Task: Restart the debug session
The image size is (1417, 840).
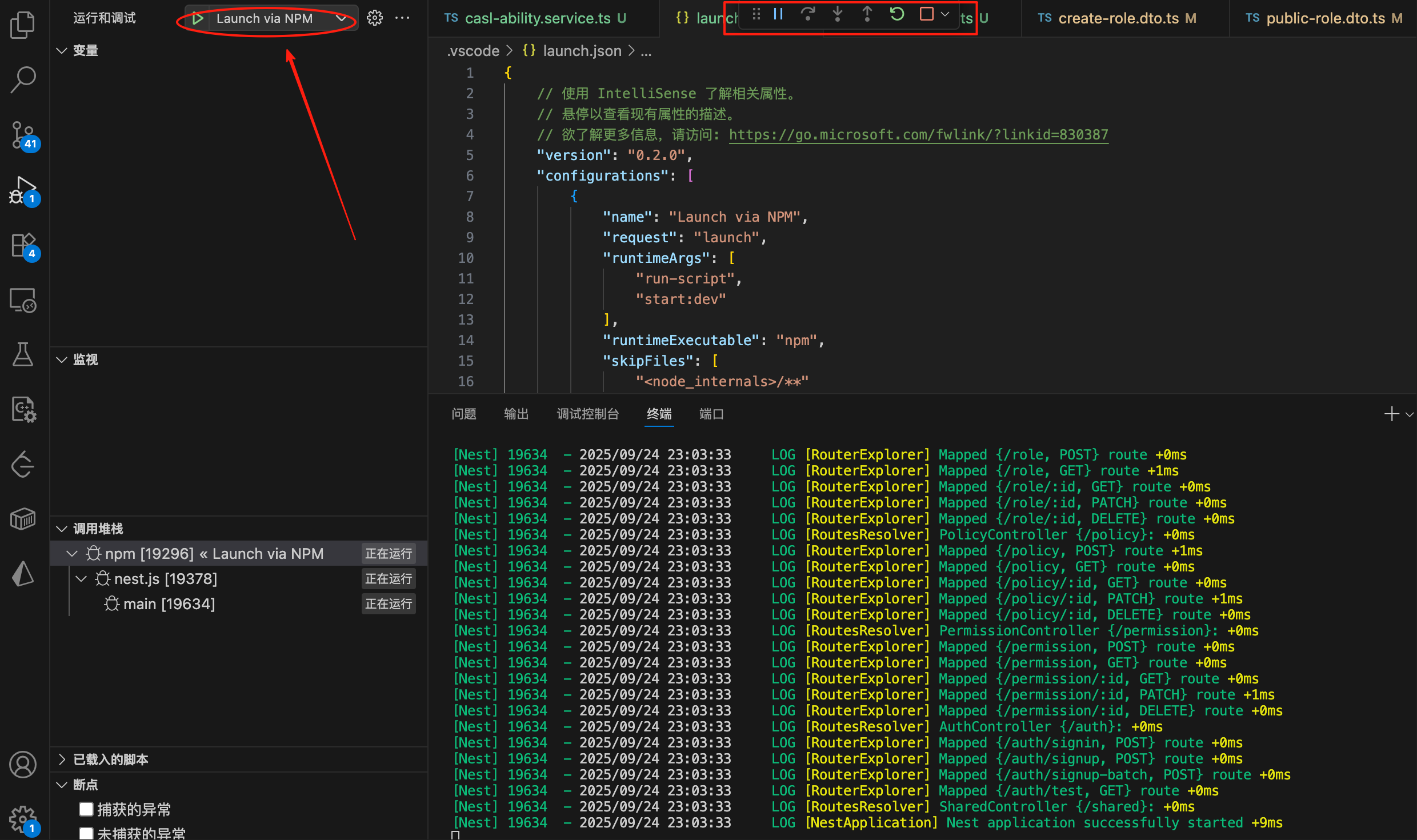Action: pyautogui.click(x=897, y=14)
